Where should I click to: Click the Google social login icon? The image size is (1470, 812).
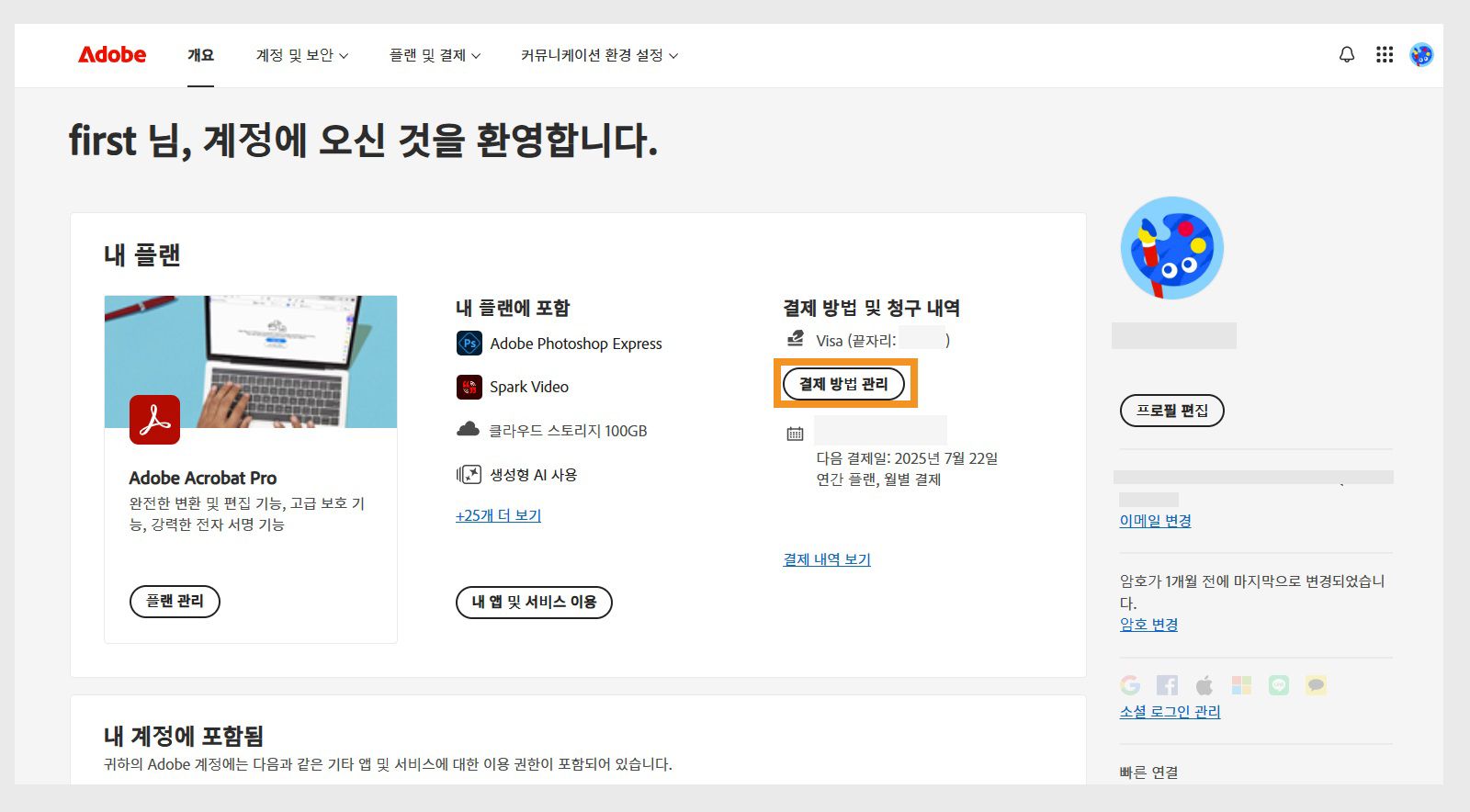1130,685
